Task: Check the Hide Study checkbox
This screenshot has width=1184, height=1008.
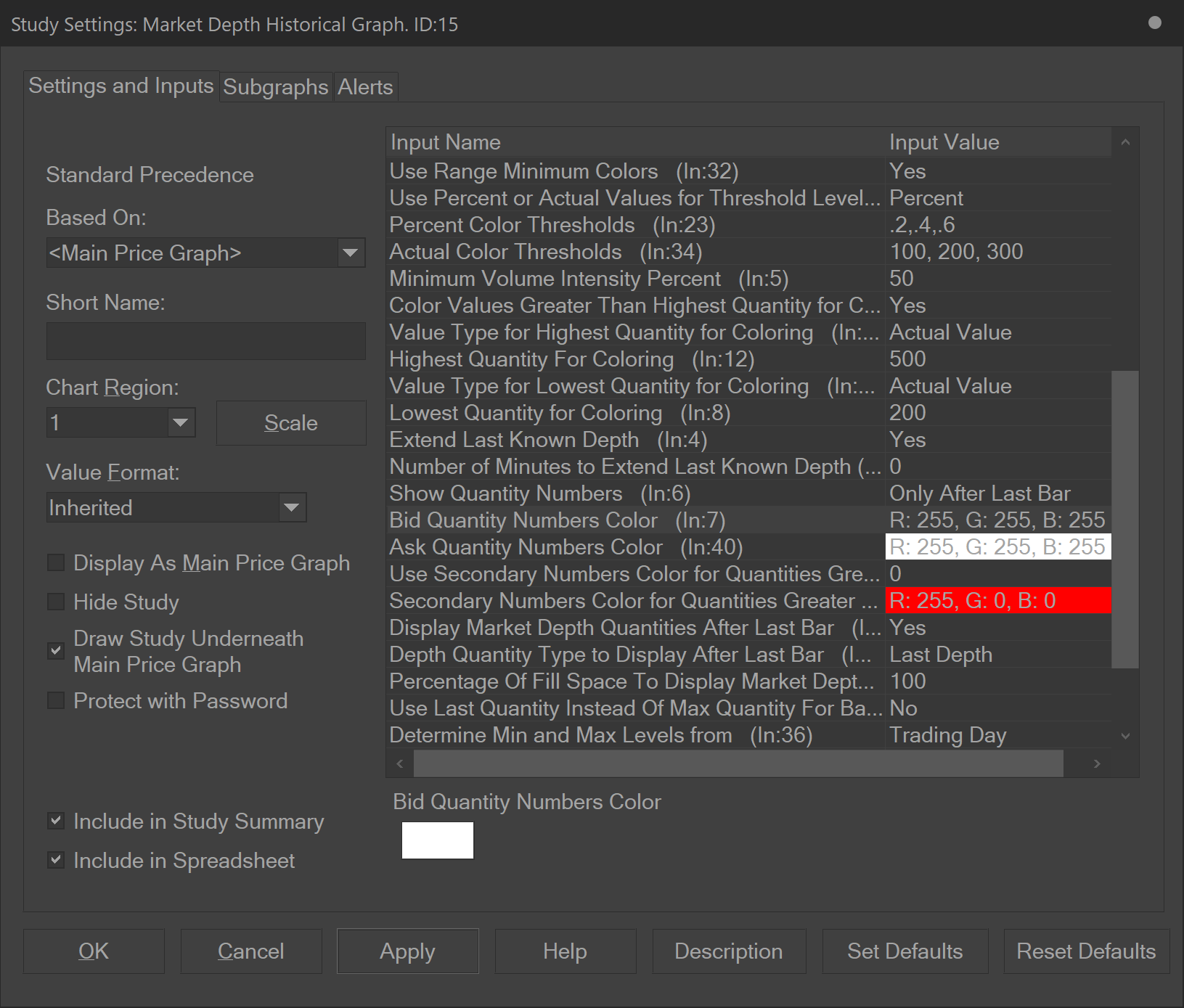Action: tap(56, 602)
